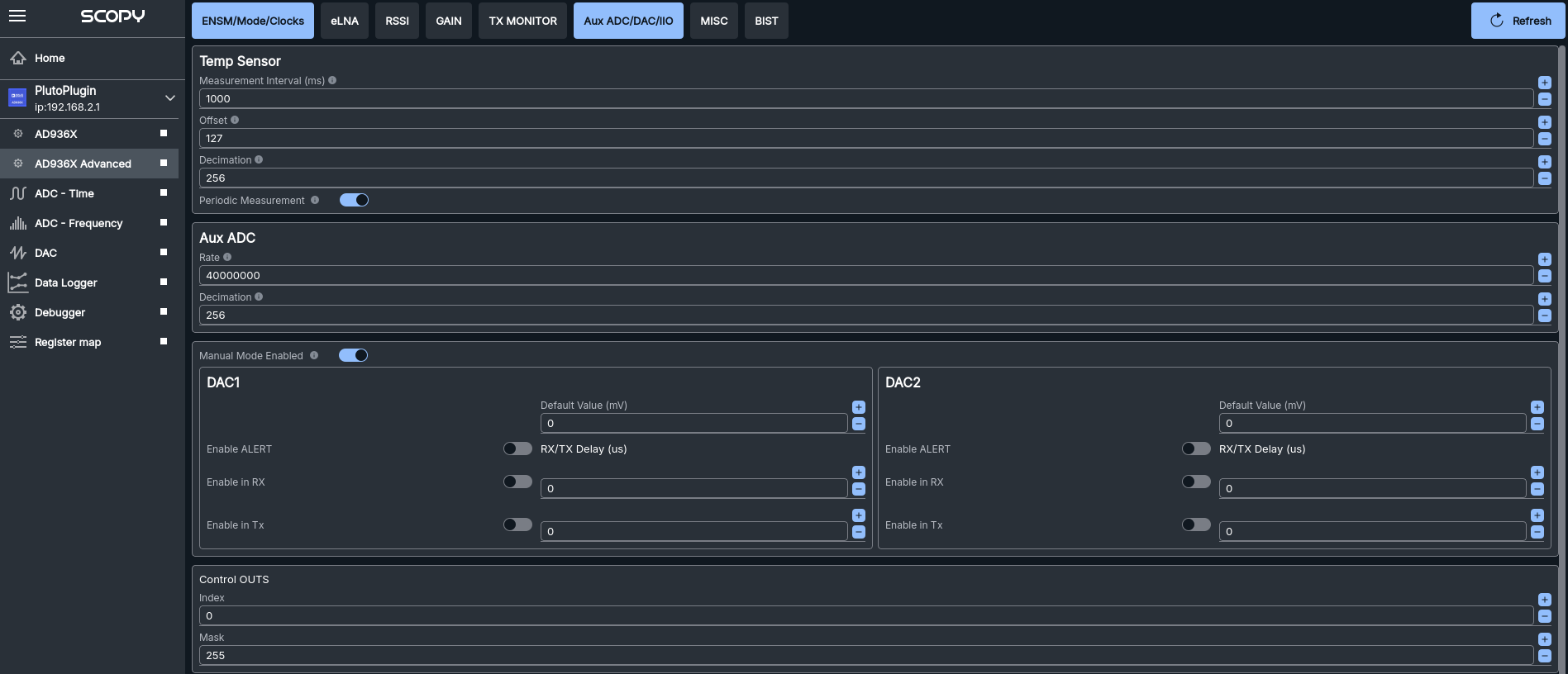The height and width of the screenshot is (674, 1568).
Task: Decrement Measurement Interval with minus button
Action: pos(1544,99)
